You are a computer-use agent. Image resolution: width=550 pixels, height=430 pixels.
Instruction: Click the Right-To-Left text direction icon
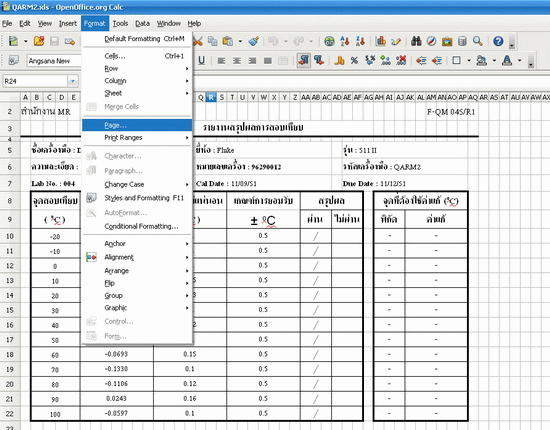pyautogui.click(x=319, y=60)
